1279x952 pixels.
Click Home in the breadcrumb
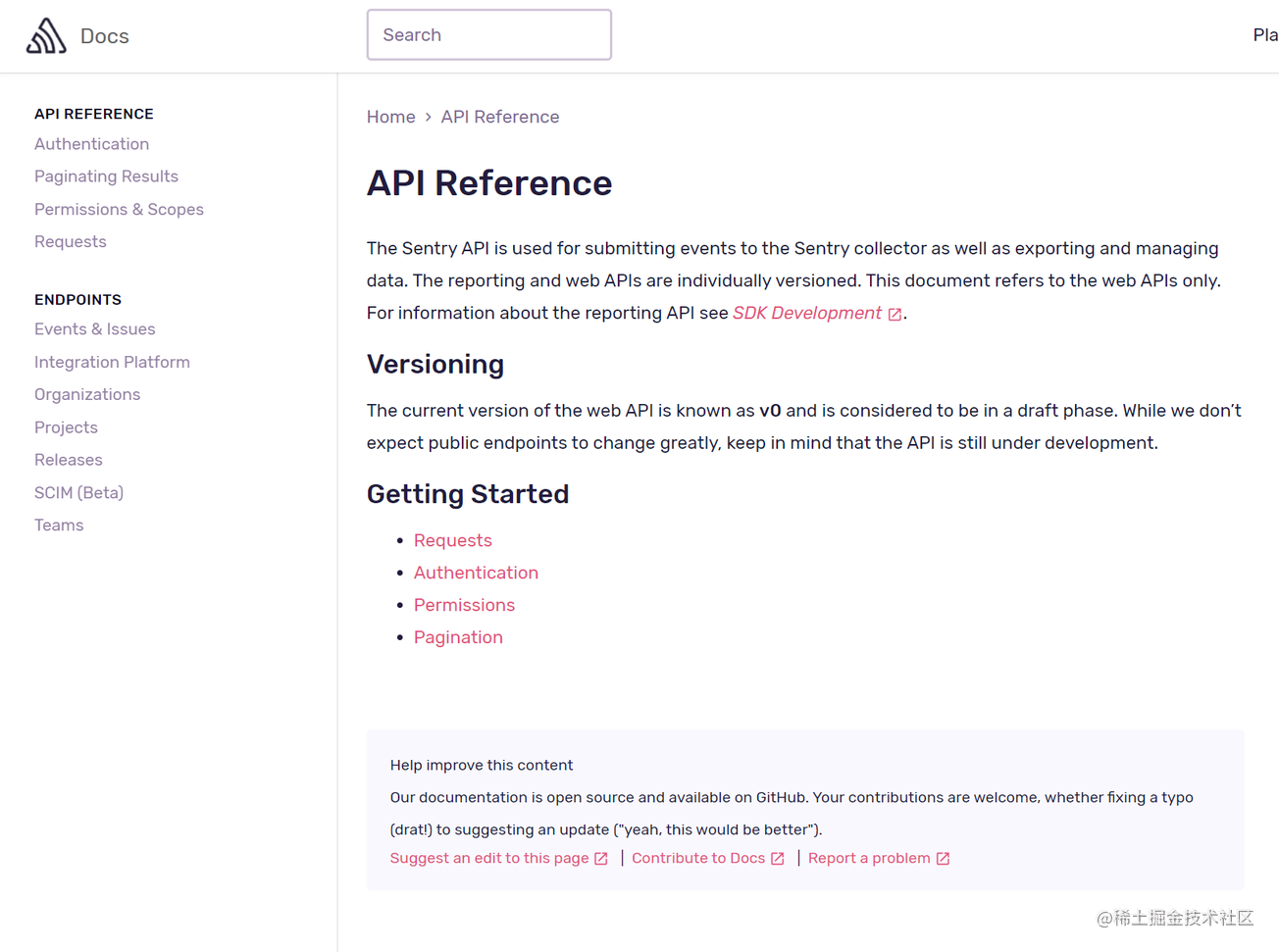click(x=390, y=117)
